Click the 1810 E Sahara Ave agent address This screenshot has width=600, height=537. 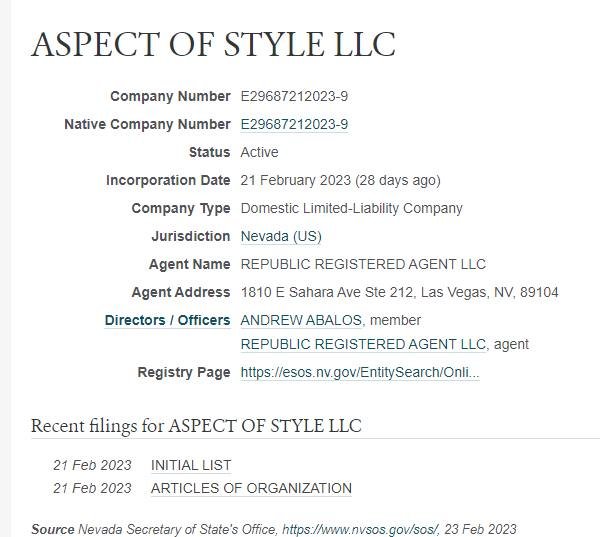[399, 292]
